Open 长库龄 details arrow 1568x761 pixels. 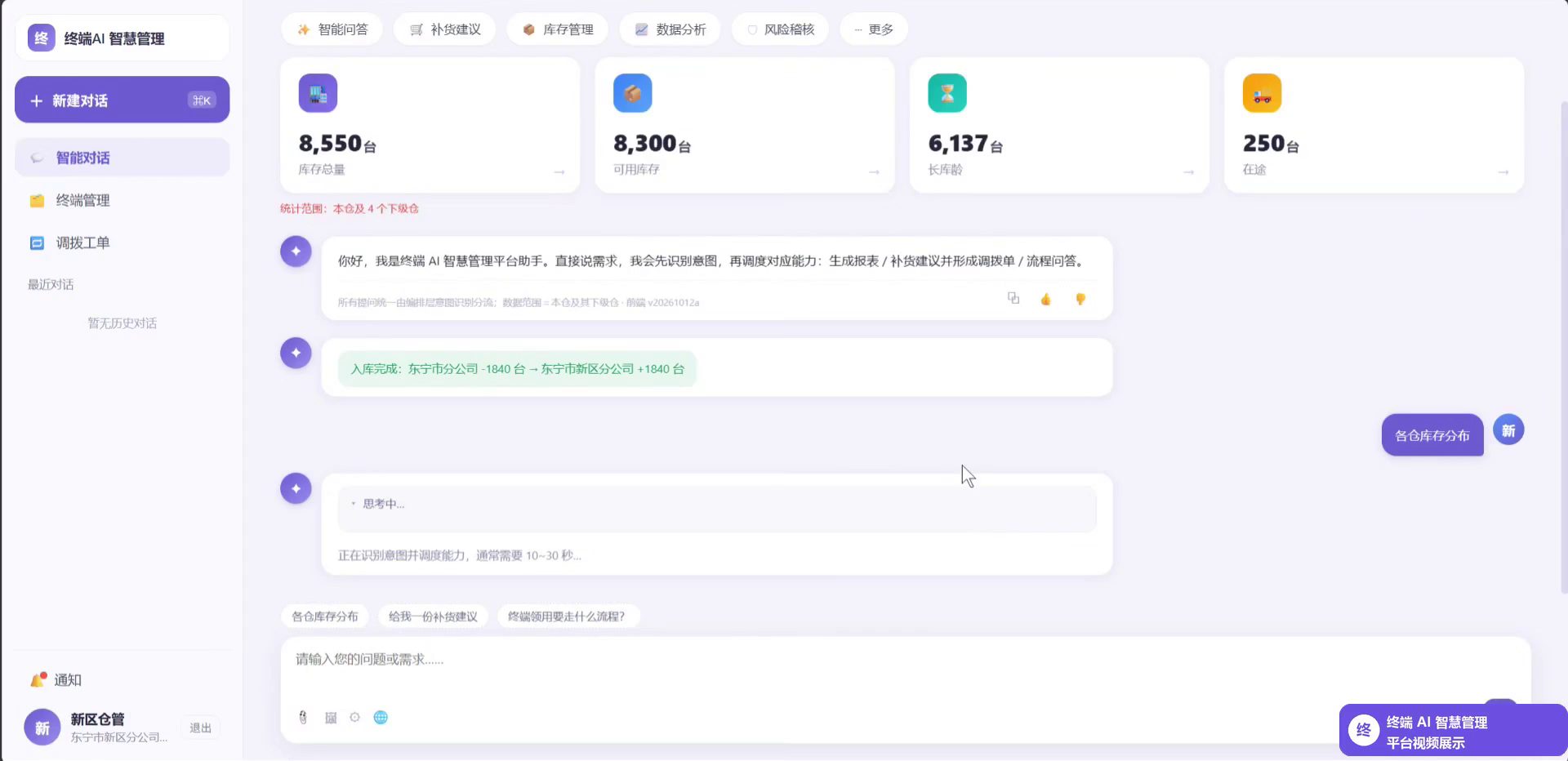coord(1188,171)
